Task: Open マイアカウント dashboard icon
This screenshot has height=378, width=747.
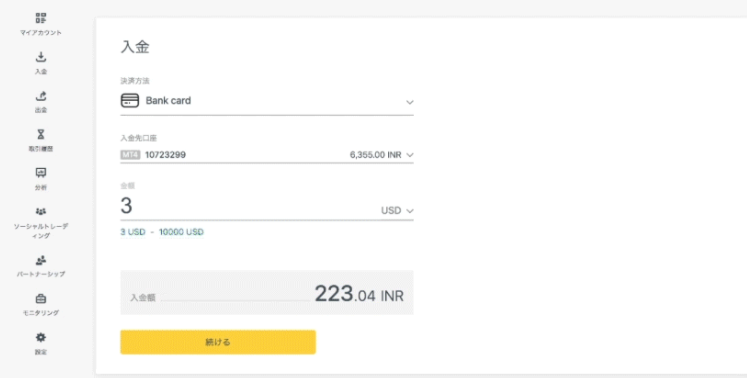Action: [41, 18]
